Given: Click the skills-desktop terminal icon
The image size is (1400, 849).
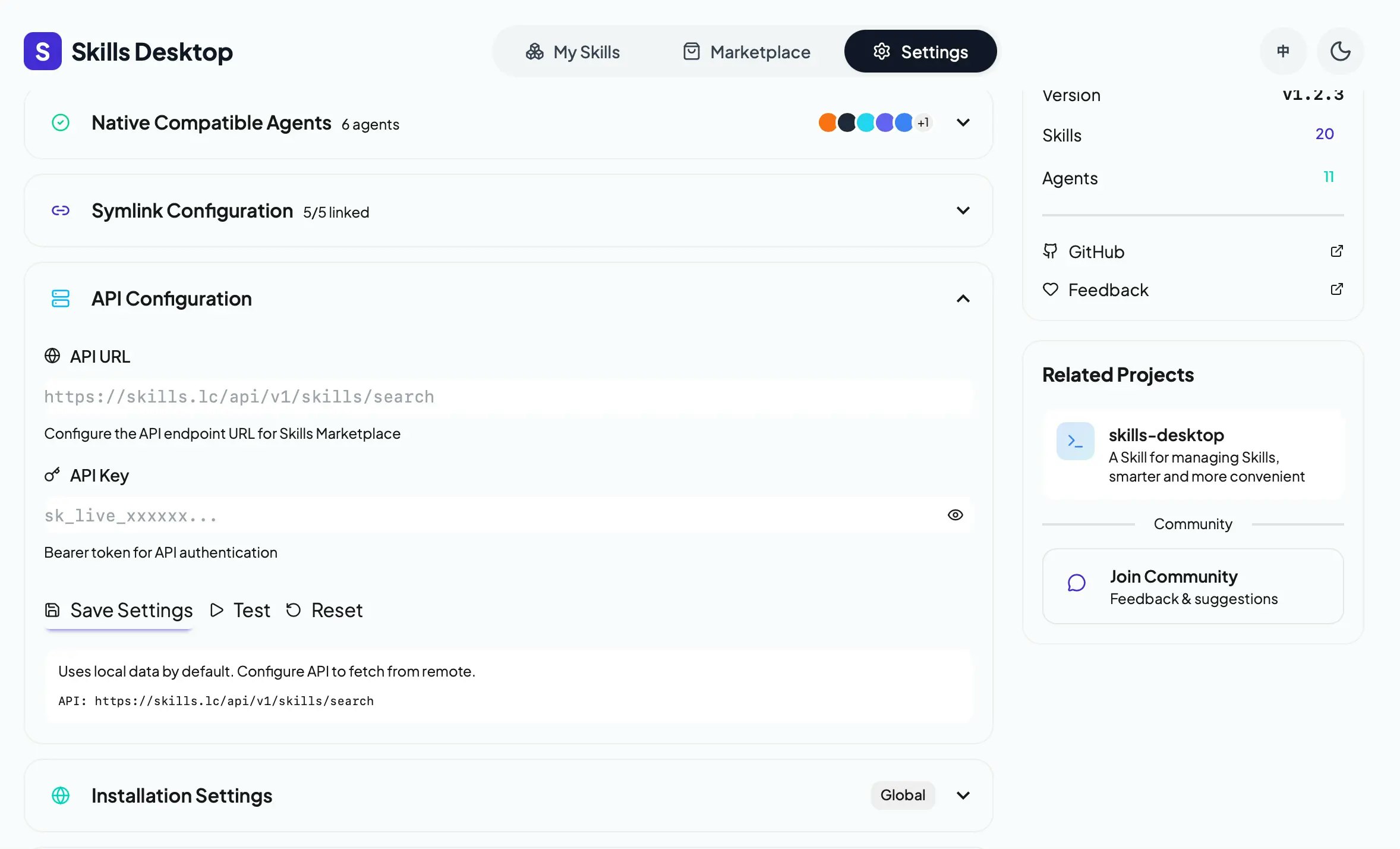Looking at the screenshot, I should point(1075,441).
